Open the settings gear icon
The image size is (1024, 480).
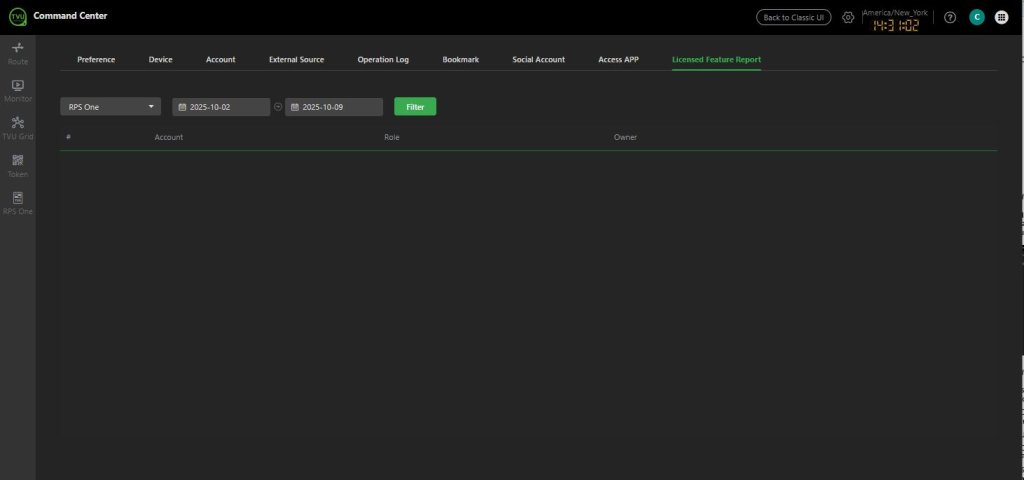tap(848, 18)
